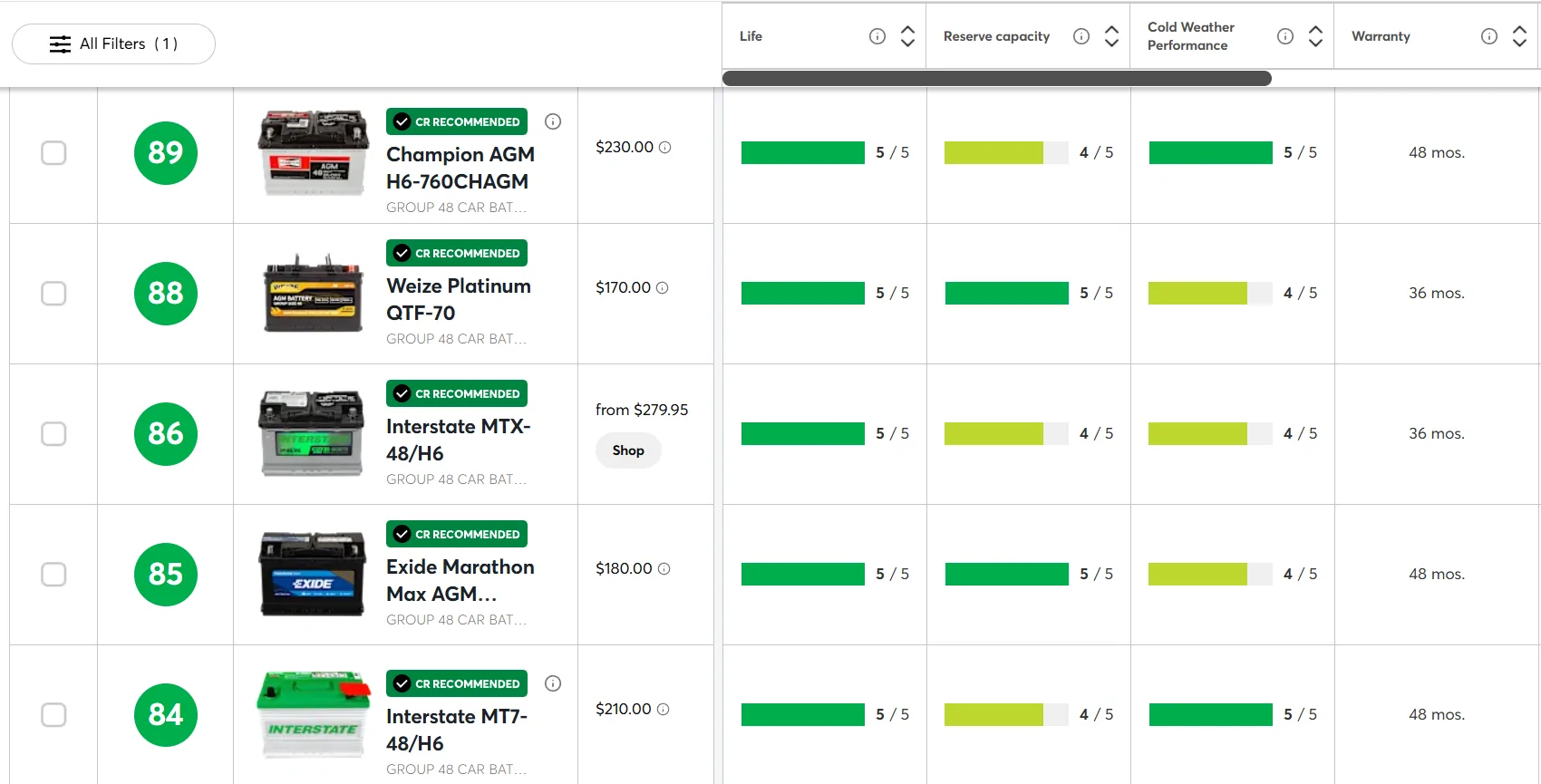The width and height of the screenshot is (1541, 784).
Task: Sort by Warranty column arrows
Action: coord(1519,36)
